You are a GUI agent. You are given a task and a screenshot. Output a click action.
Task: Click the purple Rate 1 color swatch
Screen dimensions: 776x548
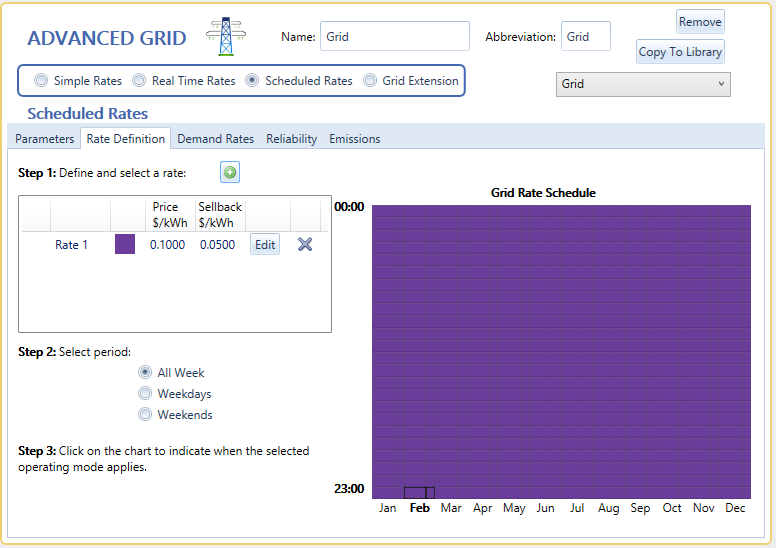tap(125, 245)
